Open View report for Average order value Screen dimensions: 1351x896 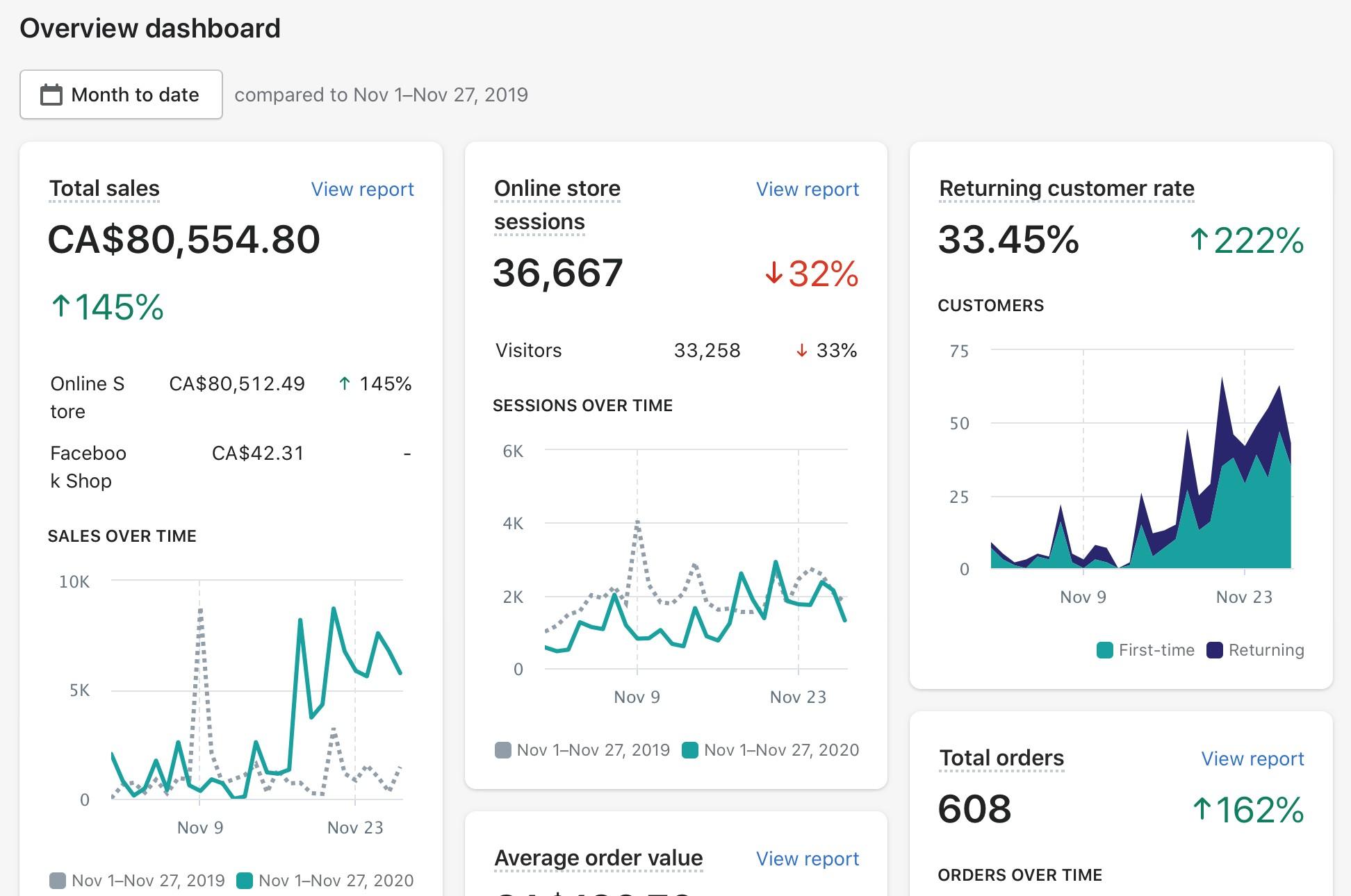(x=807, y=858)
